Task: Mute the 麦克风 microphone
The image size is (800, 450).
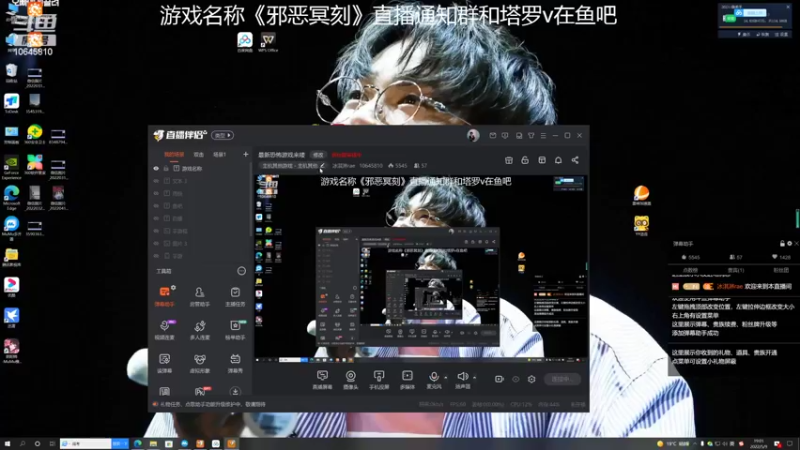Action: coord(434,380)
